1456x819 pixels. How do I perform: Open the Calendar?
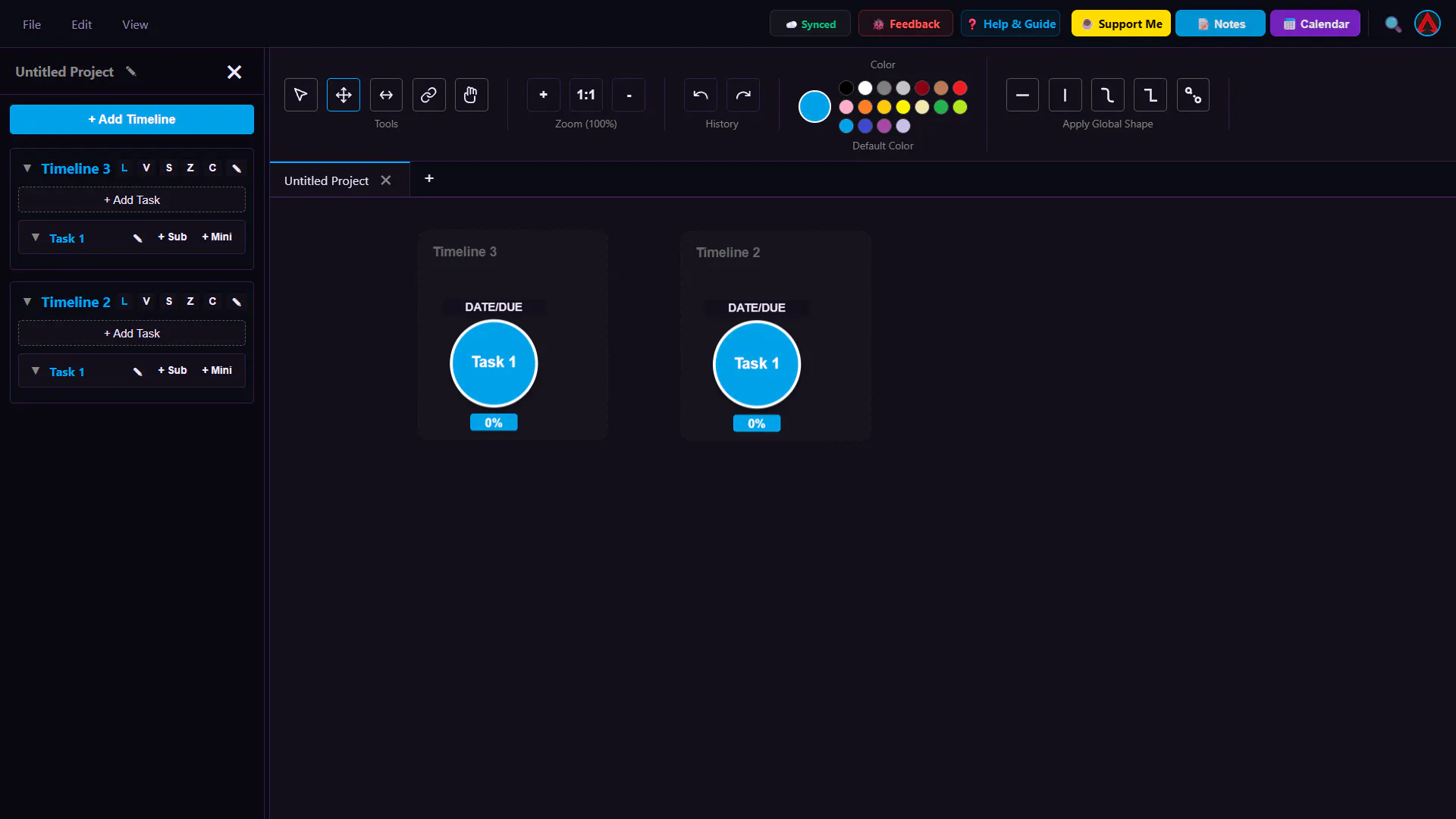pos(1315,24)
